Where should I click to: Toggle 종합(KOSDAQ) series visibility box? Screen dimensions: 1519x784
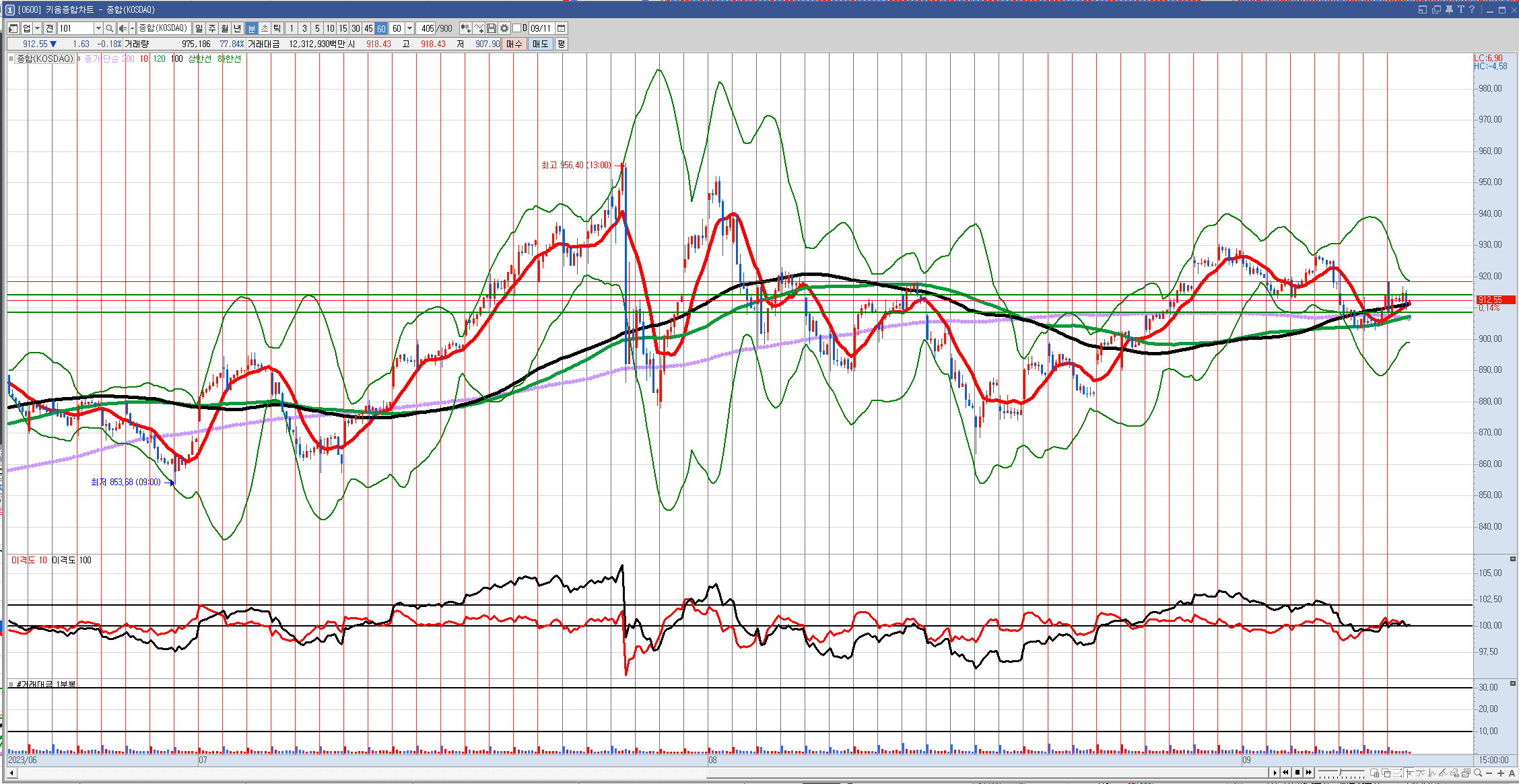click(11, 59)
